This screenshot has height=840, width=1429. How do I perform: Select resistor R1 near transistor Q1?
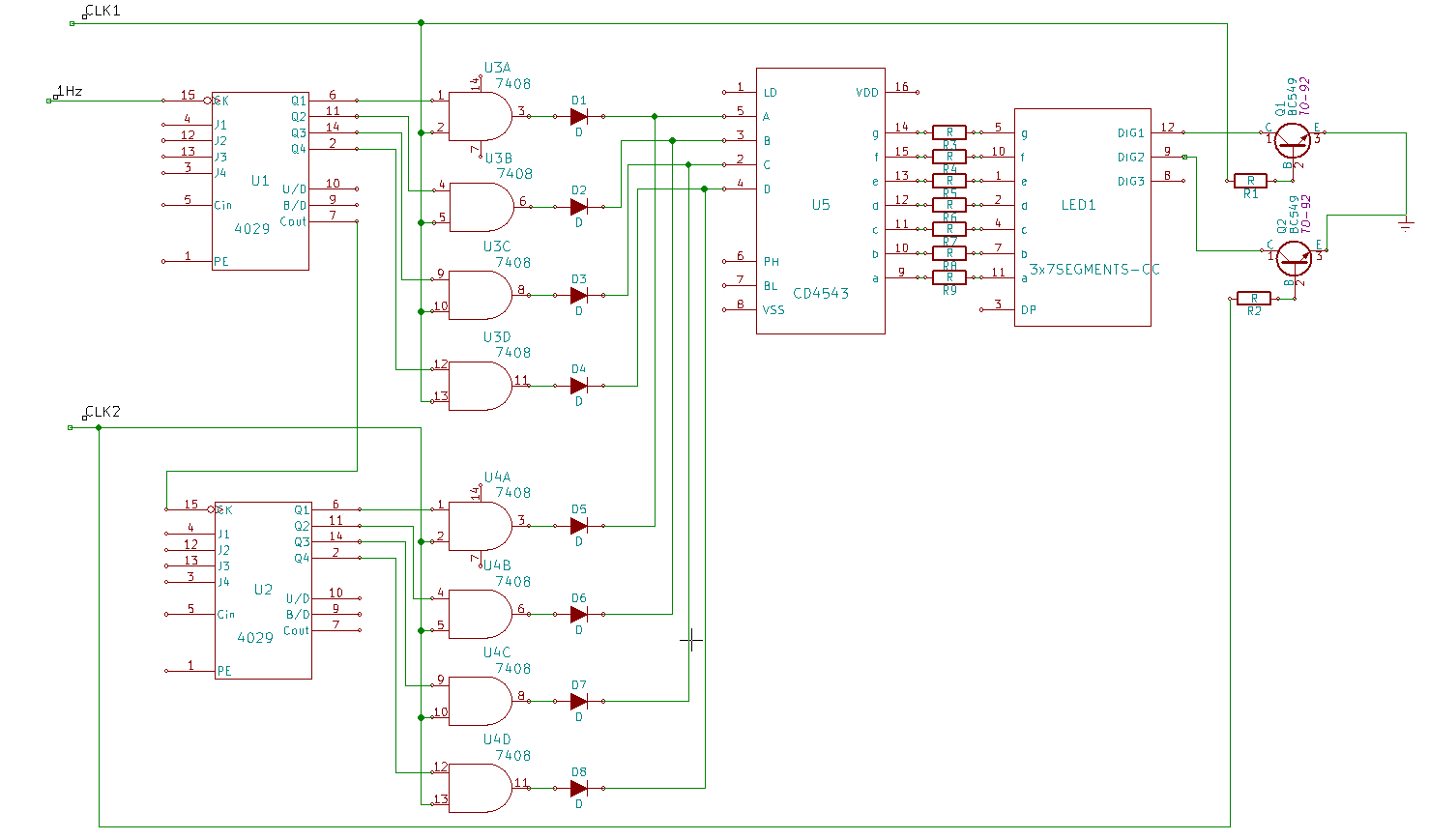point(1251,181)
